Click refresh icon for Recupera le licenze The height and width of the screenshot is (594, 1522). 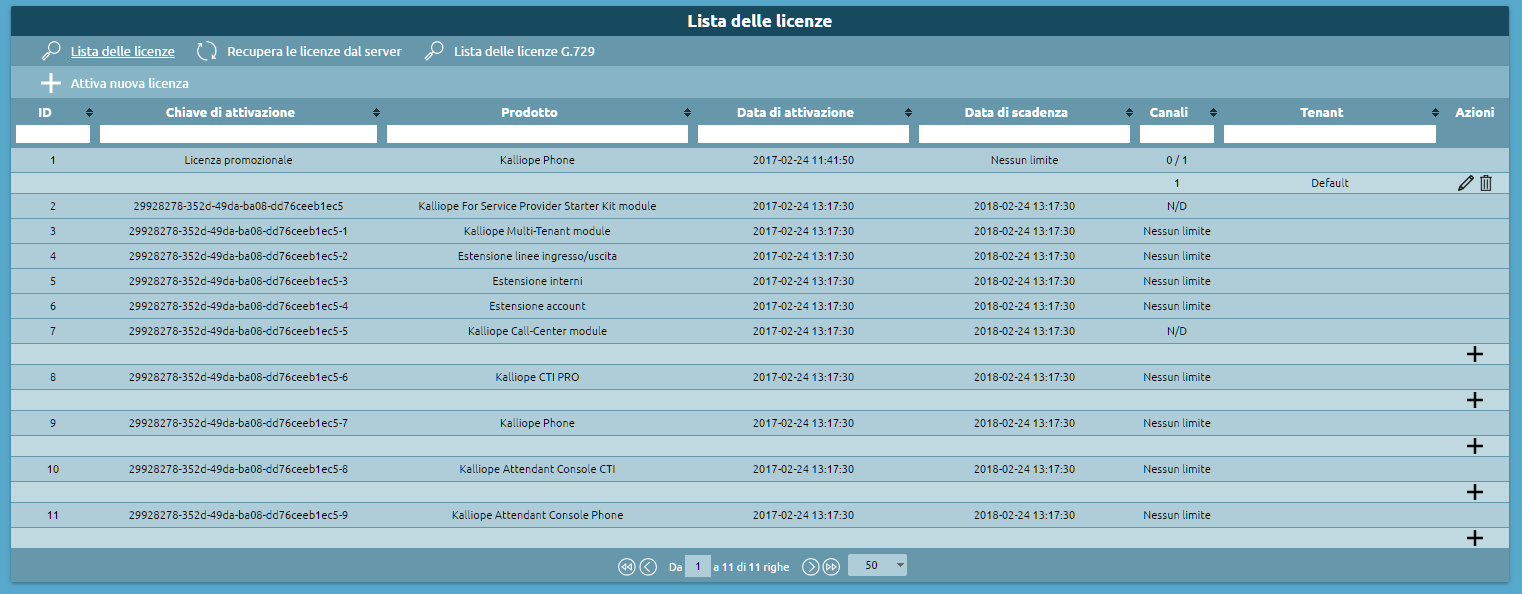(x=207, y=51)
